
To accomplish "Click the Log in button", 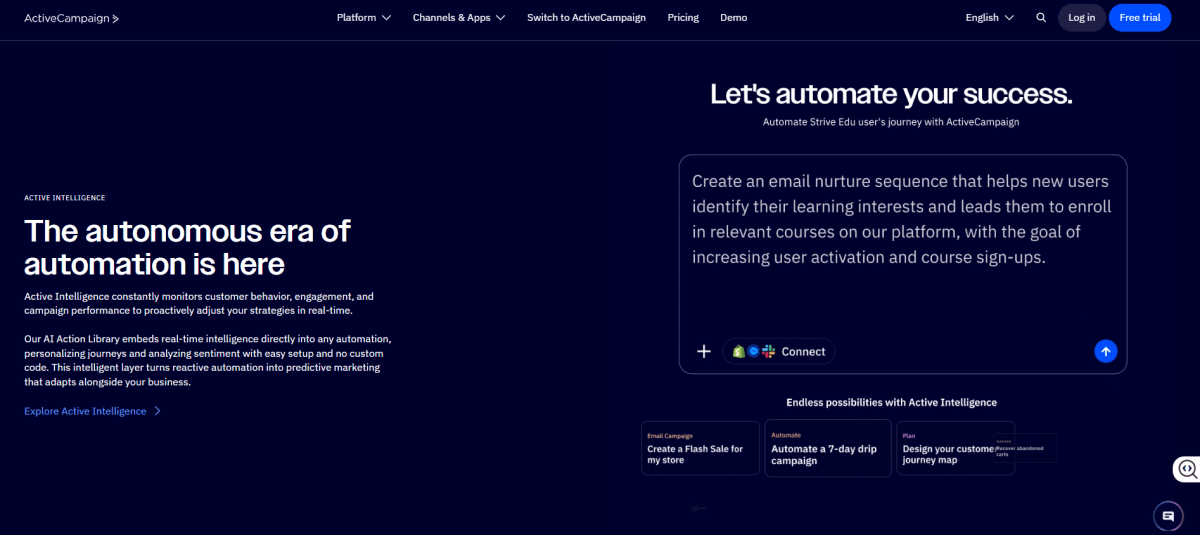I will coord(1082,18).
